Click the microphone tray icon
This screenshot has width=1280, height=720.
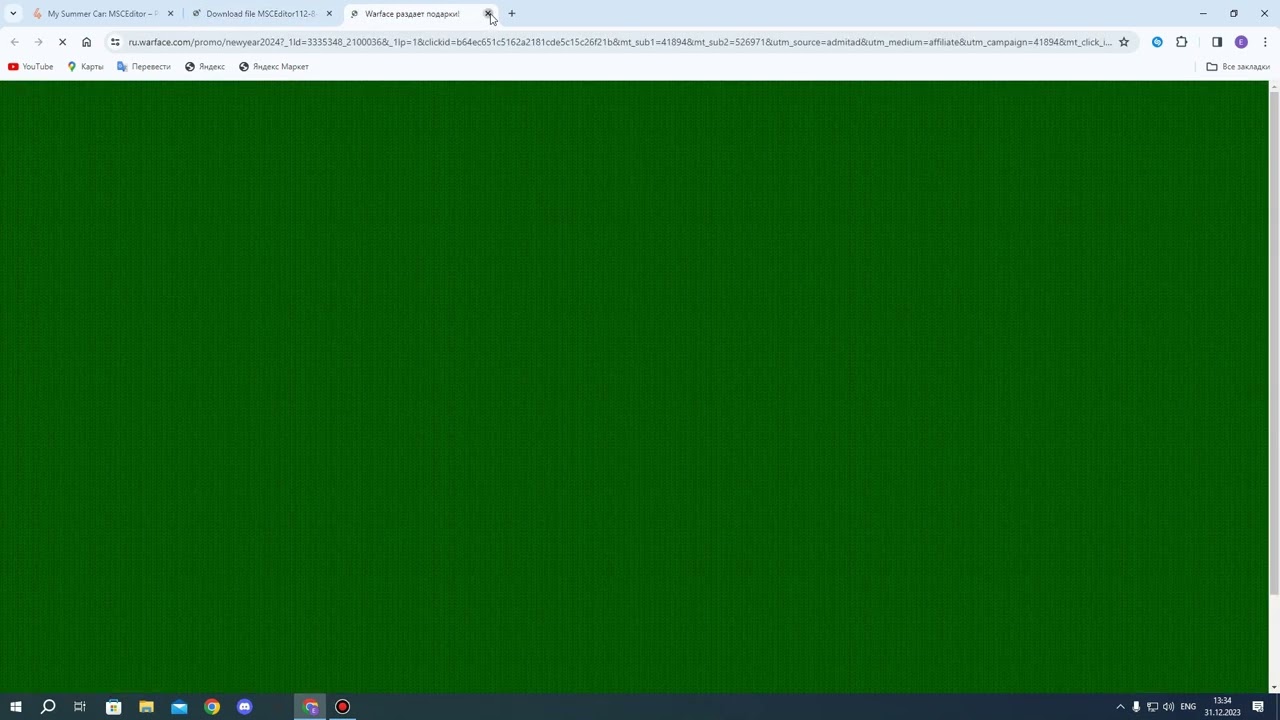(x=1136, y=707)
